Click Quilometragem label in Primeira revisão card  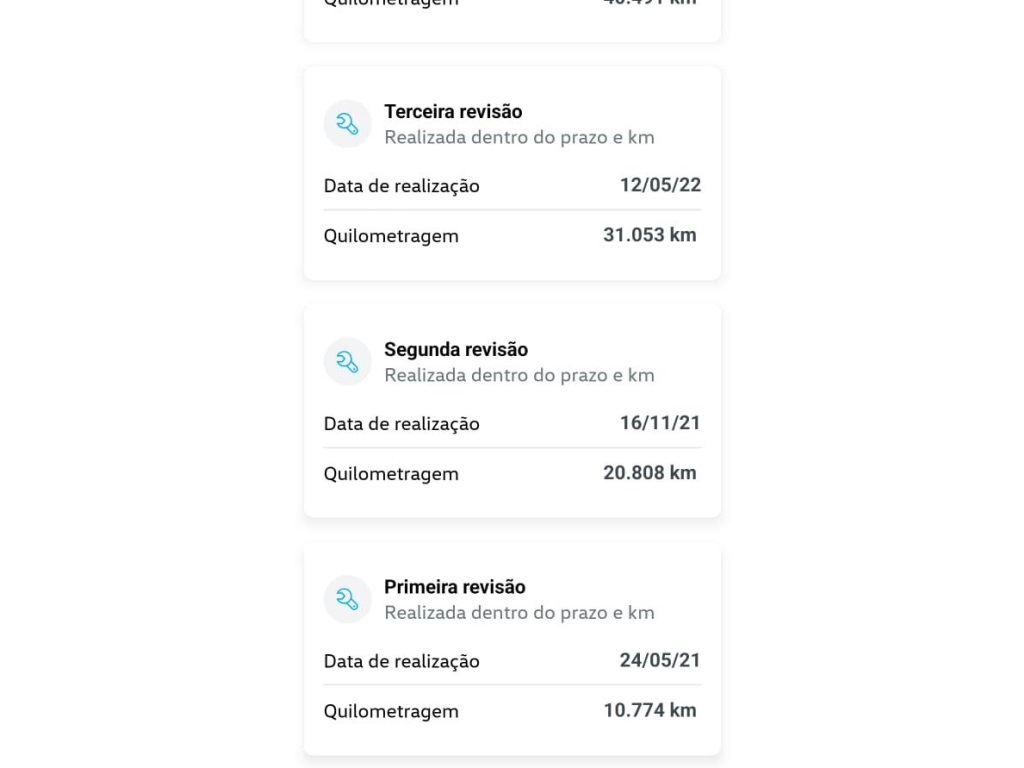click(391, 712)
